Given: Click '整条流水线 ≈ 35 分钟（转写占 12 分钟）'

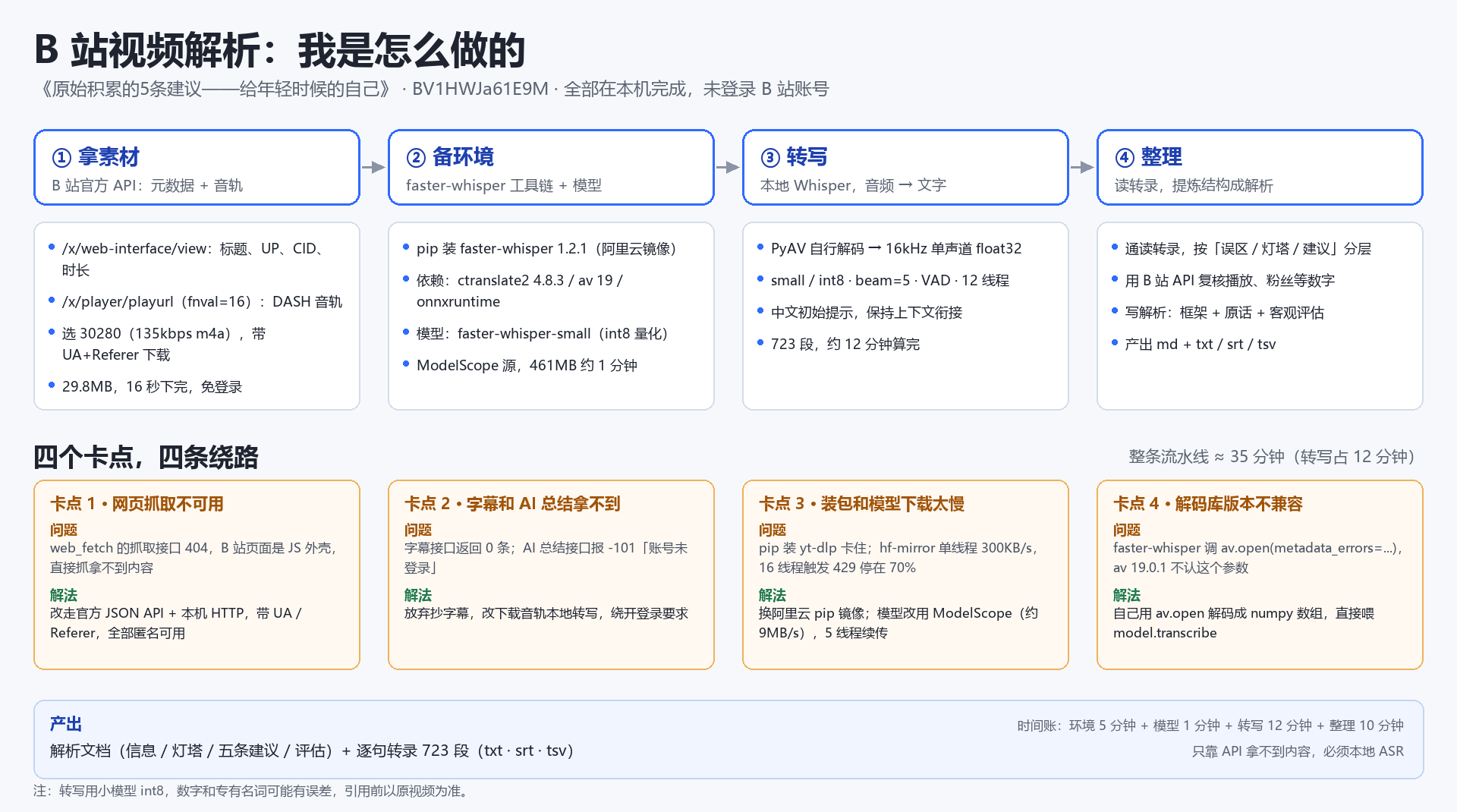Looking at the screenshot, I should [1272, 456].
